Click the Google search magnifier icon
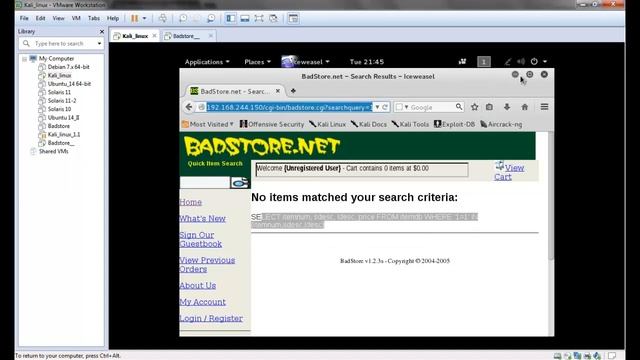The height and width of the screenshot is (360, 640). [x=459, y=107]
